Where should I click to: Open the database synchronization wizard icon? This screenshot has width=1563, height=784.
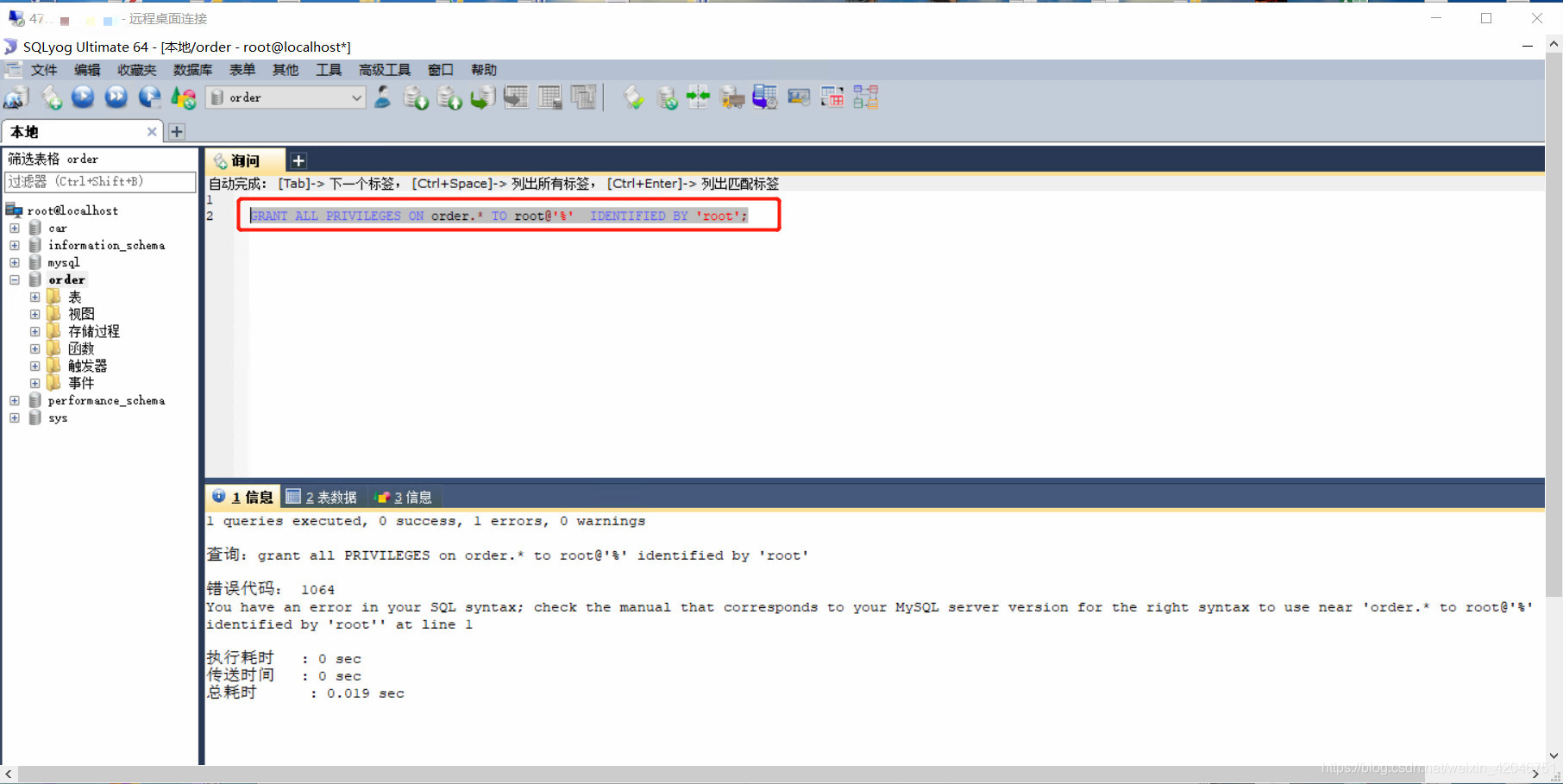(x=667, y=97)
